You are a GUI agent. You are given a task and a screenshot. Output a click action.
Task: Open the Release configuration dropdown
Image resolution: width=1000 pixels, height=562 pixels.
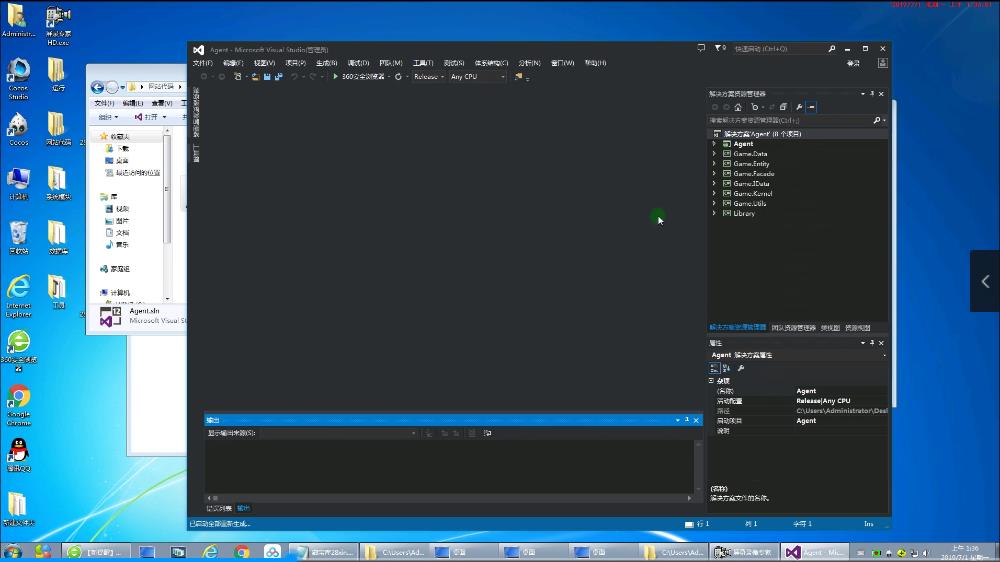click(x=428, y=77)
